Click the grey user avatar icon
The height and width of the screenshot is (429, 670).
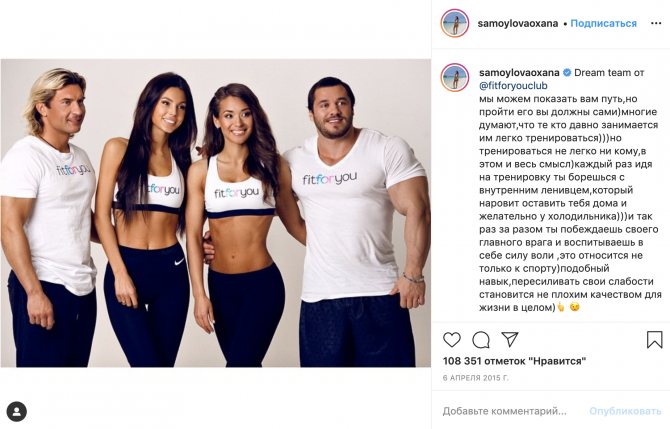coord(16,412)
